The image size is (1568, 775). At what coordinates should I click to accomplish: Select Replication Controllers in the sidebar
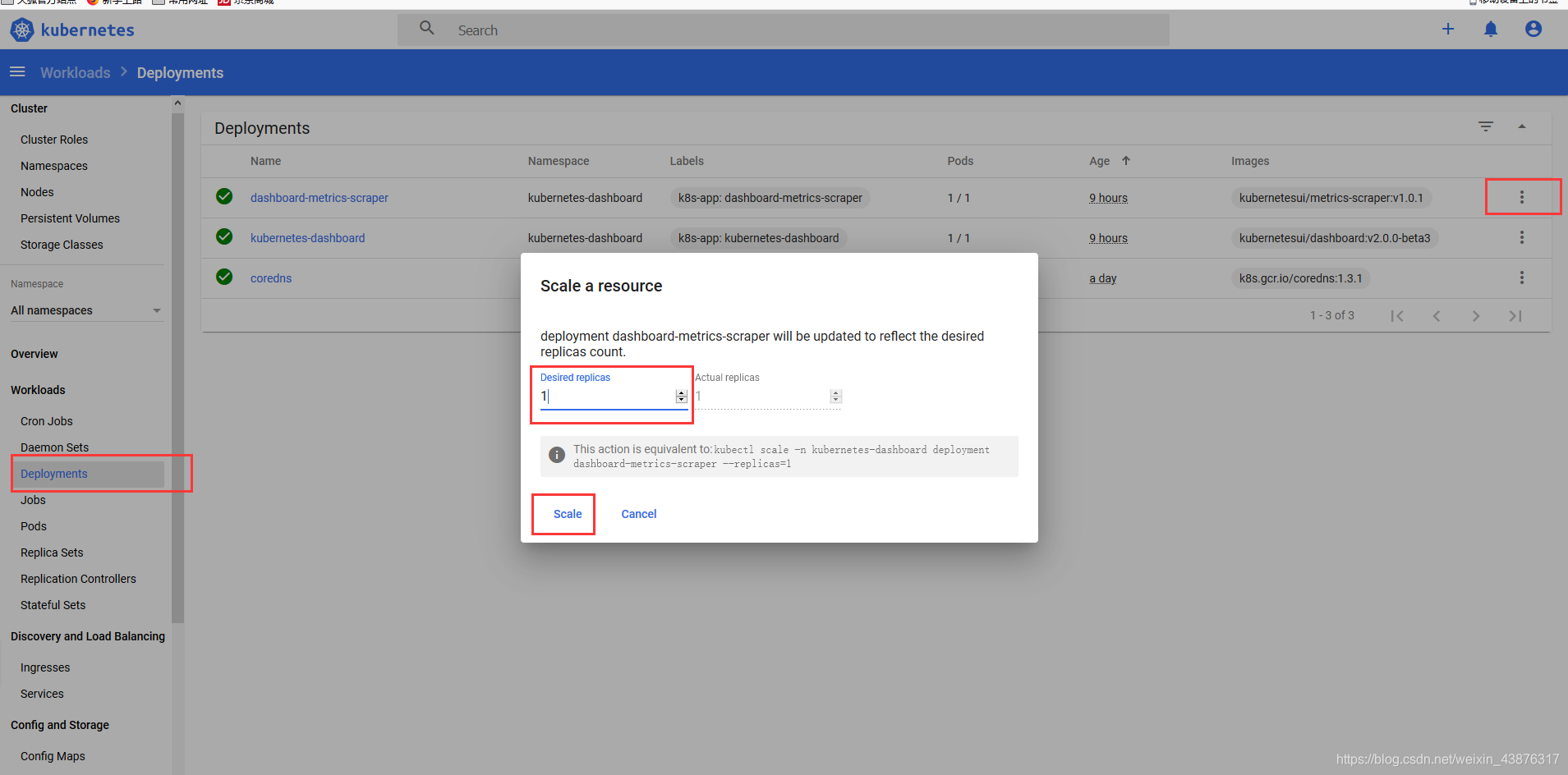click(x=78, y=579)
